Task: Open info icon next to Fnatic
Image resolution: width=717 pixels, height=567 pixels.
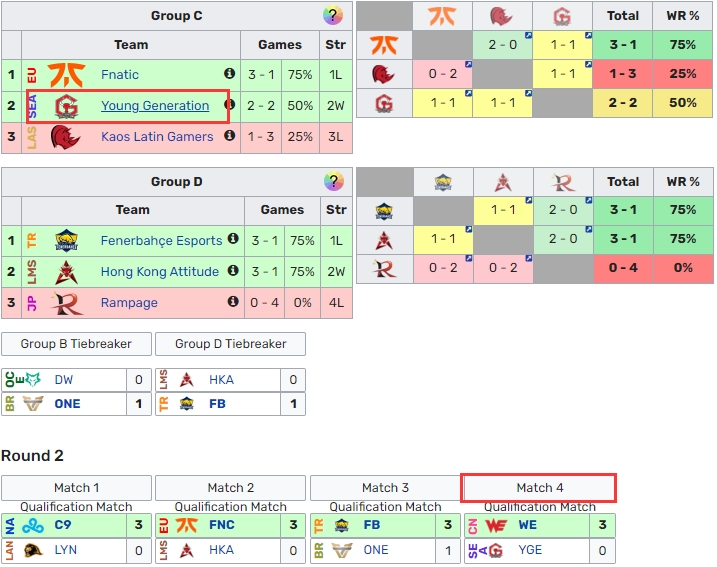Action: [x=230, y=73]
